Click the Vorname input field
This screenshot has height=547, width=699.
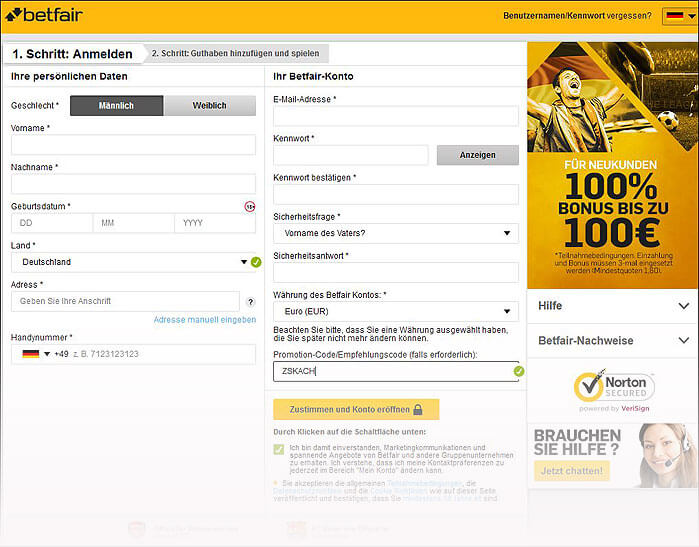pos(133,145)
